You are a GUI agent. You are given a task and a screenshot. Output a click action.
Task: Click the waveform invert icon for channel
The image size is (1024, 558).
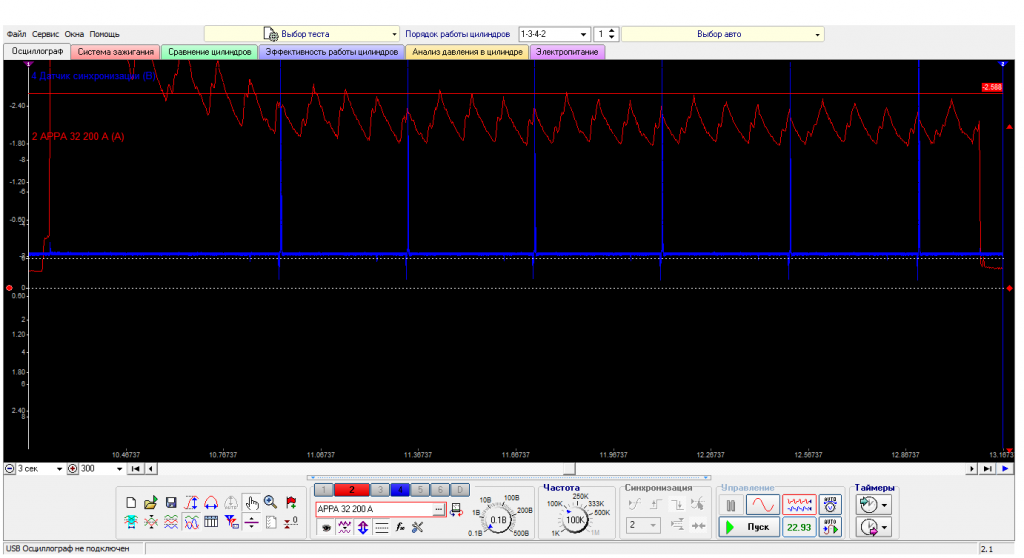click(344, 527)
